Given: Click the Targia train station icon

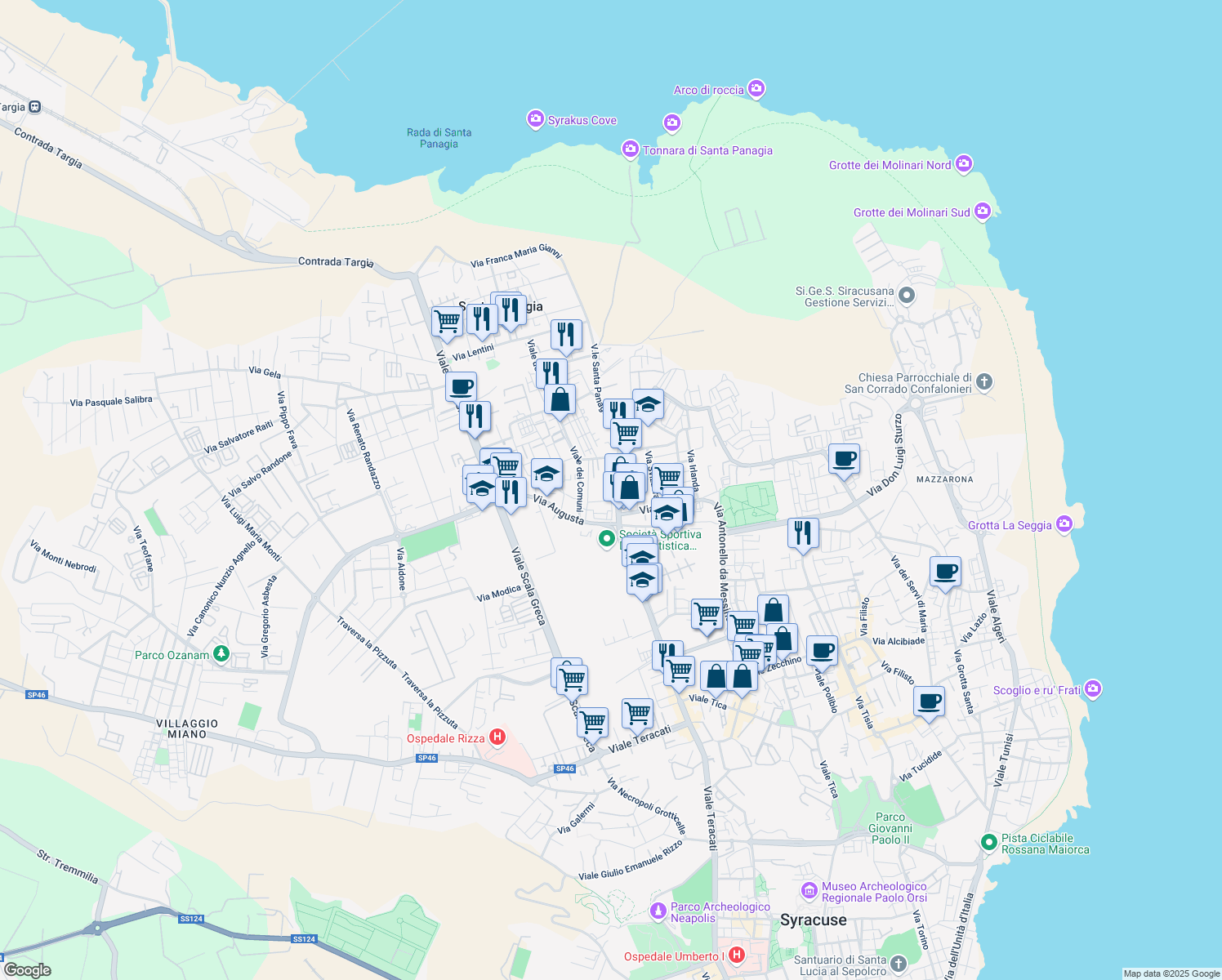Looking at the screenshot, I should tap(34, 107).
